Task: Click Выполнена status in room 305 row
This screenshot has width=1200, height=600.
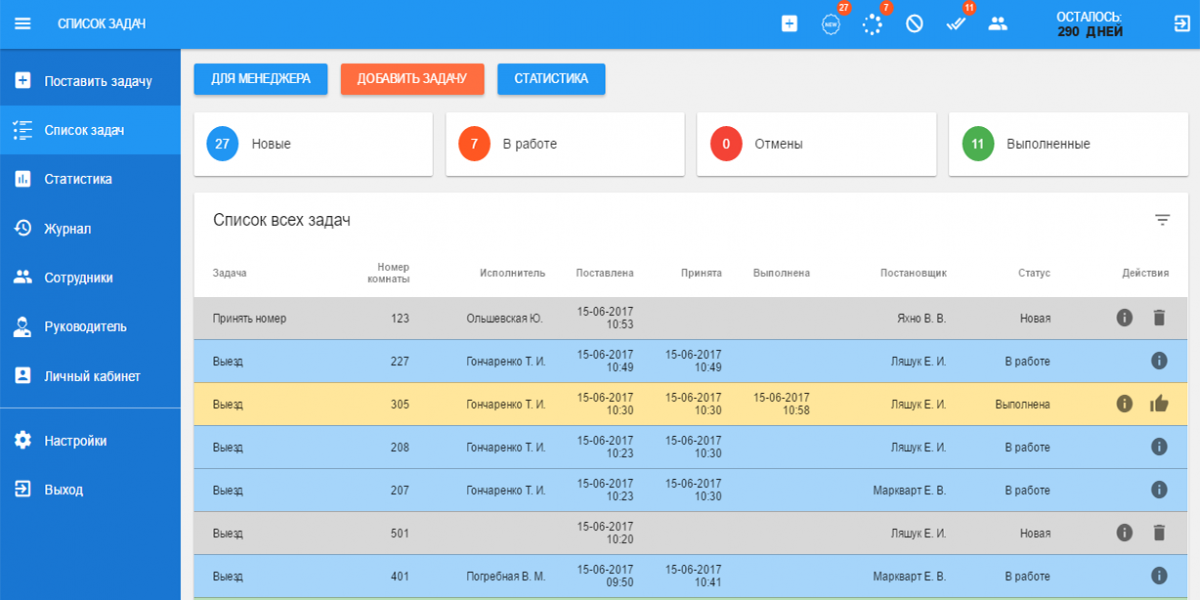Action: click(x=1022, y=404)
